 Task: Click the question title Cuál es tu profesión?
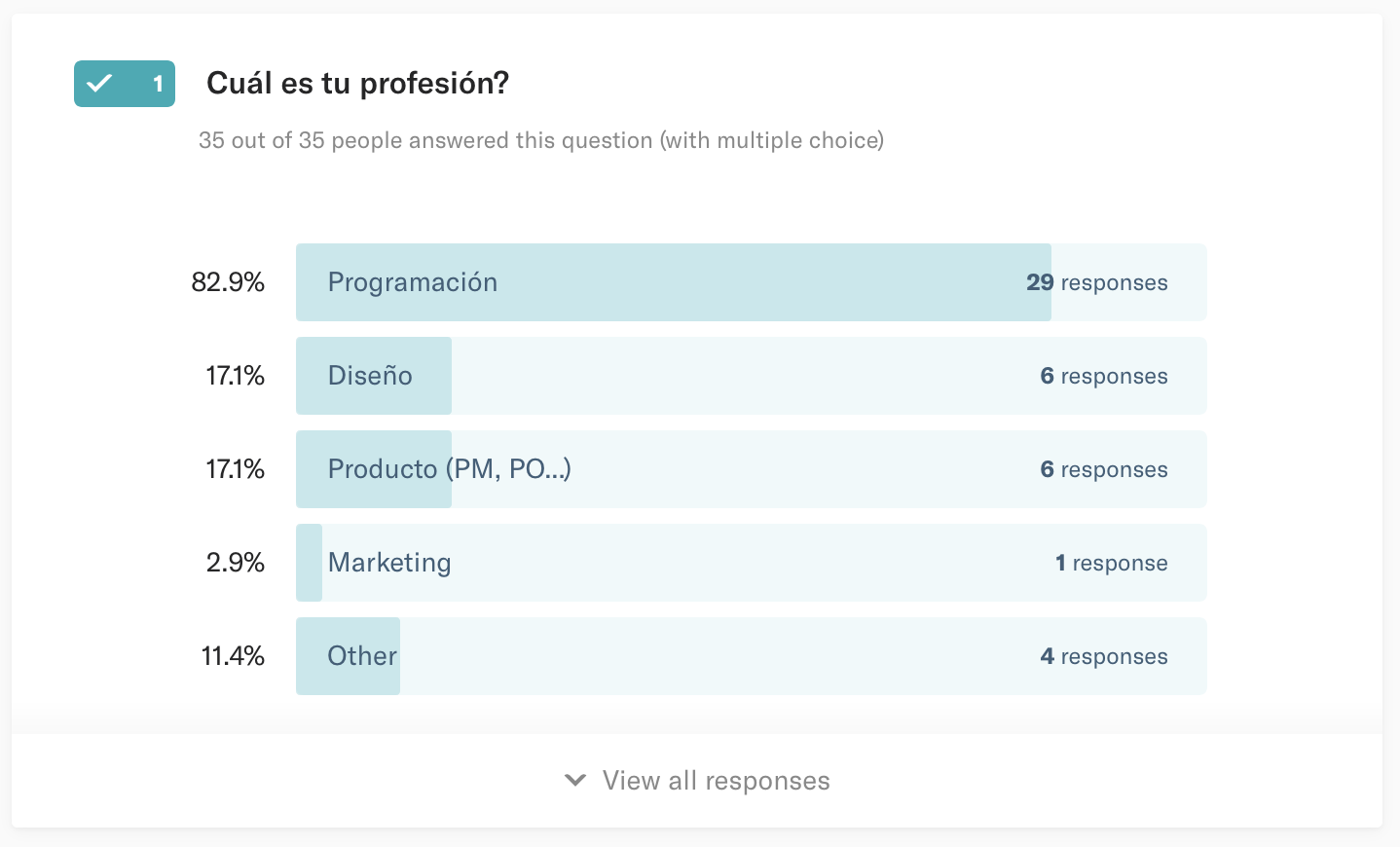coord(357,84)
